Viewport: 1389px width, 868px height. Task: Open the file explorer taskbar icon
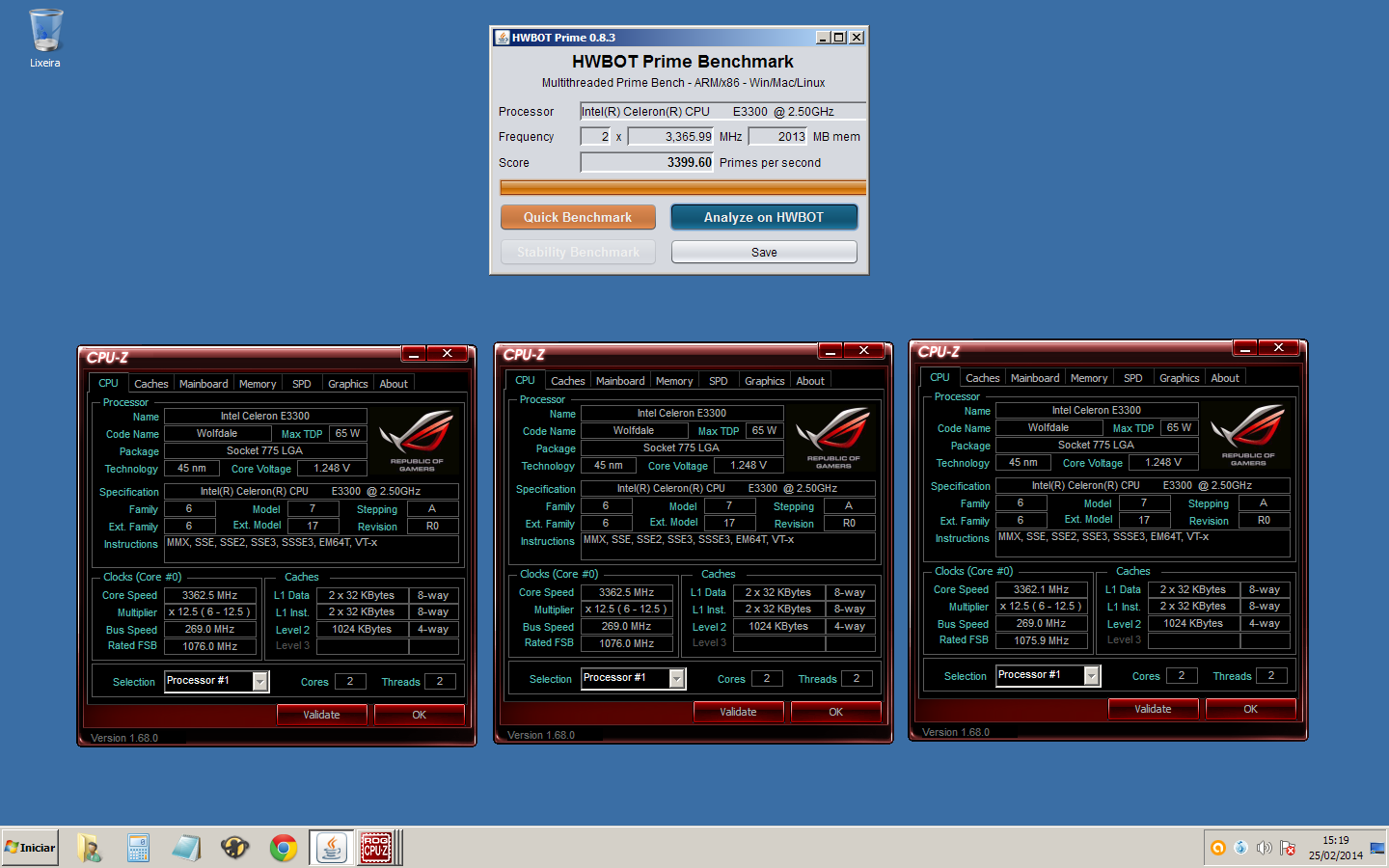[90, 848]
